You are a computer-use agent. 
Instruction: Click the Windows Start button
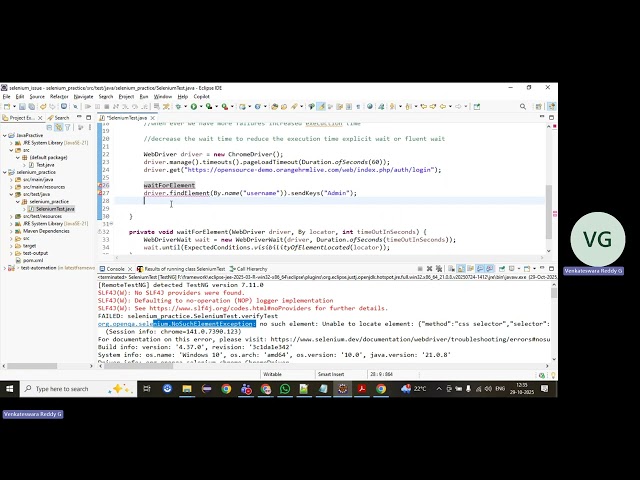9,389
